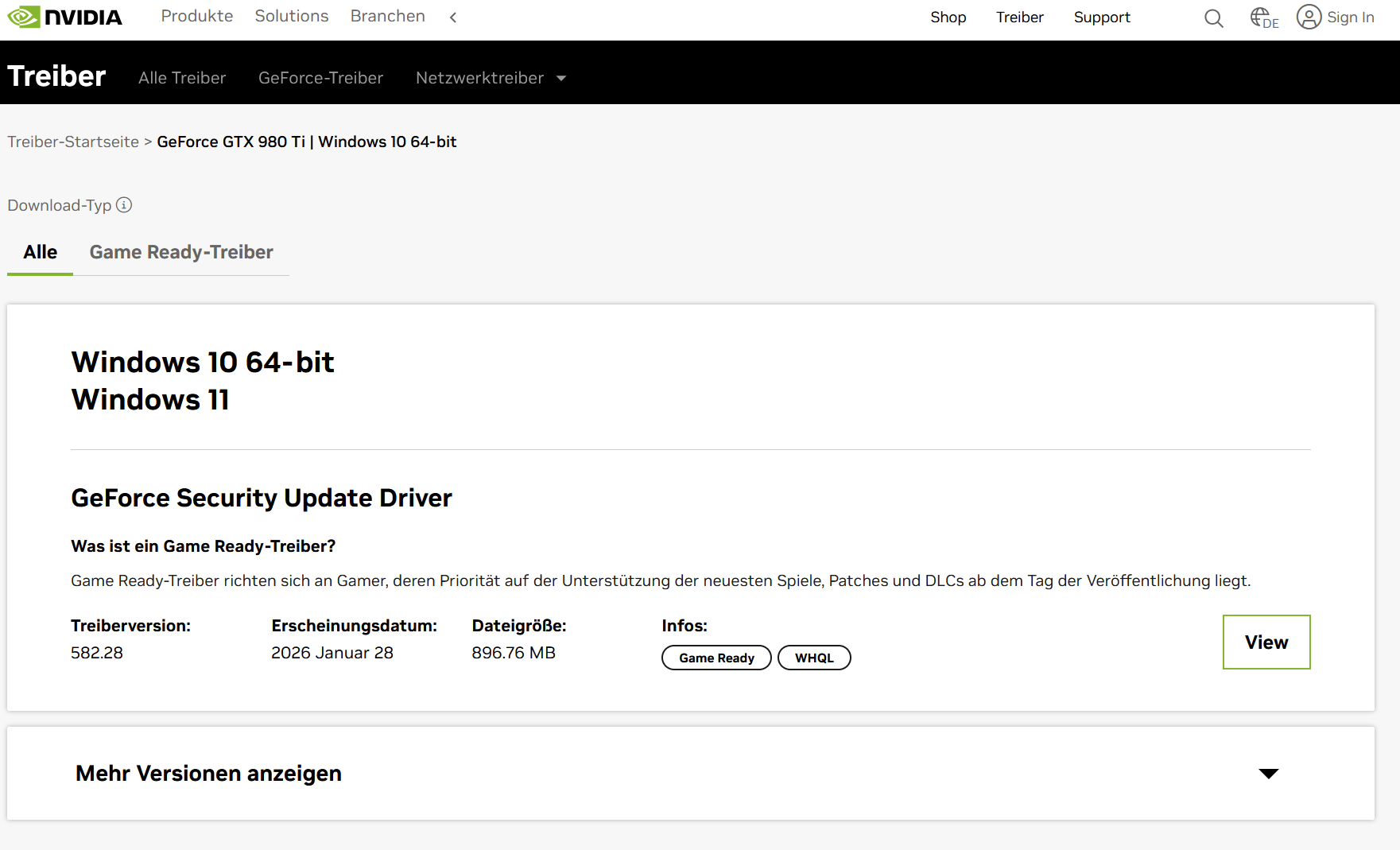Click the WHQL badge
Screen dimensions: 1400x850
814,658
